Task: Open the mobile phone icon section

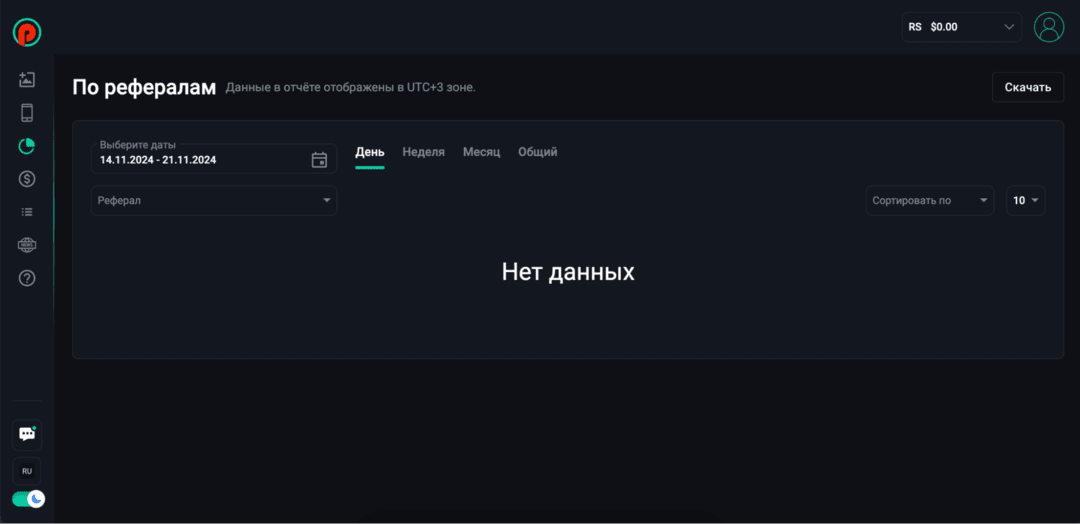Action: click(27, 113)
